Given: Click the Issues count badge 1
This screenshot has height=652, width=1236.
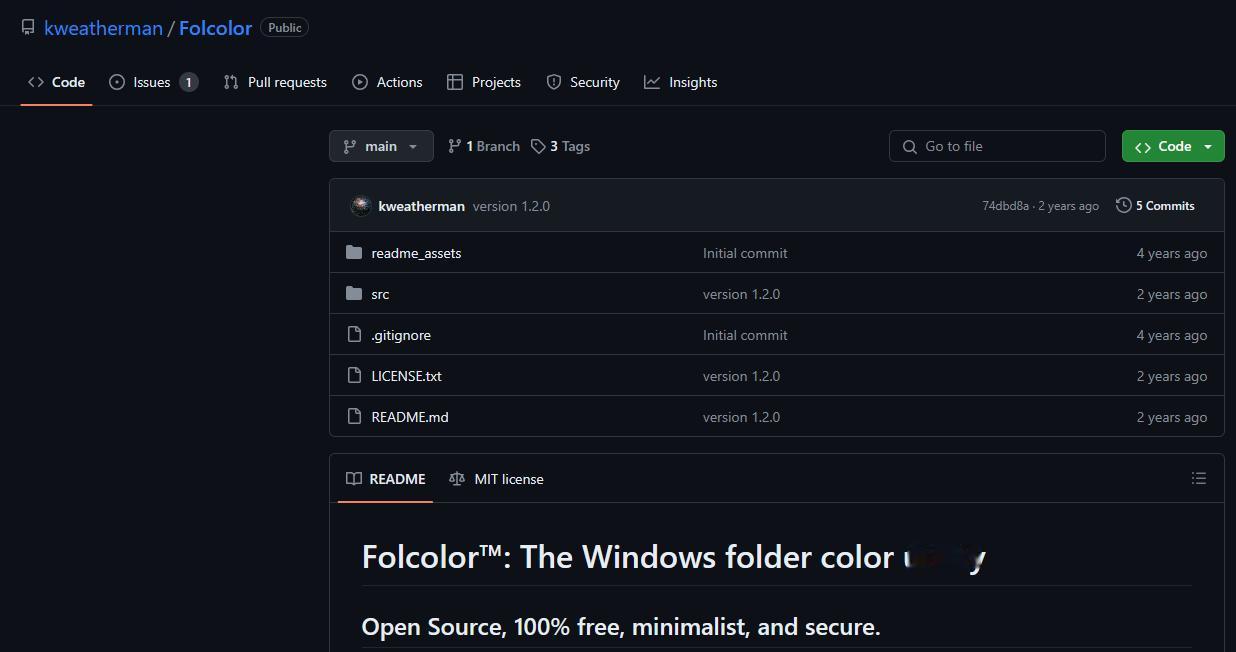Looking at the screenshot, I should 188,82.
